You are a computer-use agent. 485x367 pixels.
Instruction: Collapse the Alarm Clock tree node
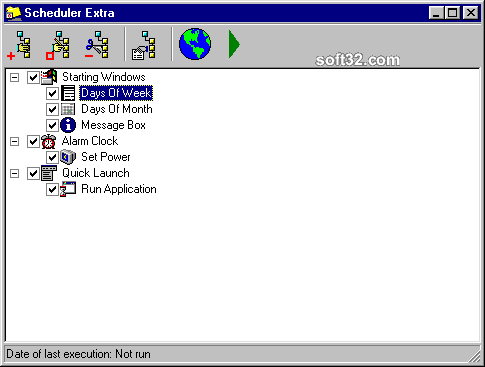[14, 142]
